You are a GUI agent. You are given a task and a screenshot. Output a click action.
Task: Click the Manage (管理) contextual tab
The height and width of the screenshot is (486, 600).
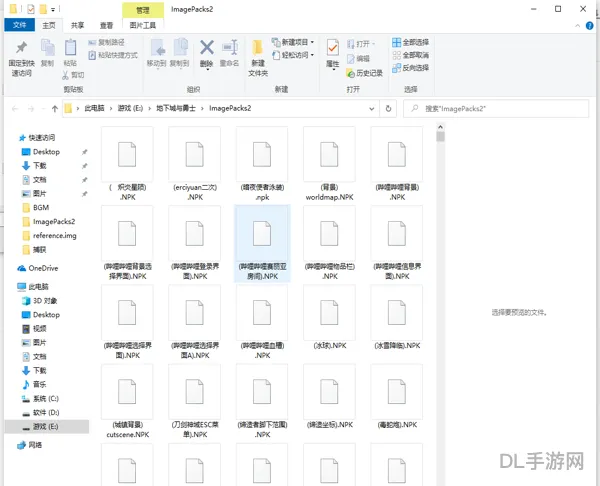point(143,10)
